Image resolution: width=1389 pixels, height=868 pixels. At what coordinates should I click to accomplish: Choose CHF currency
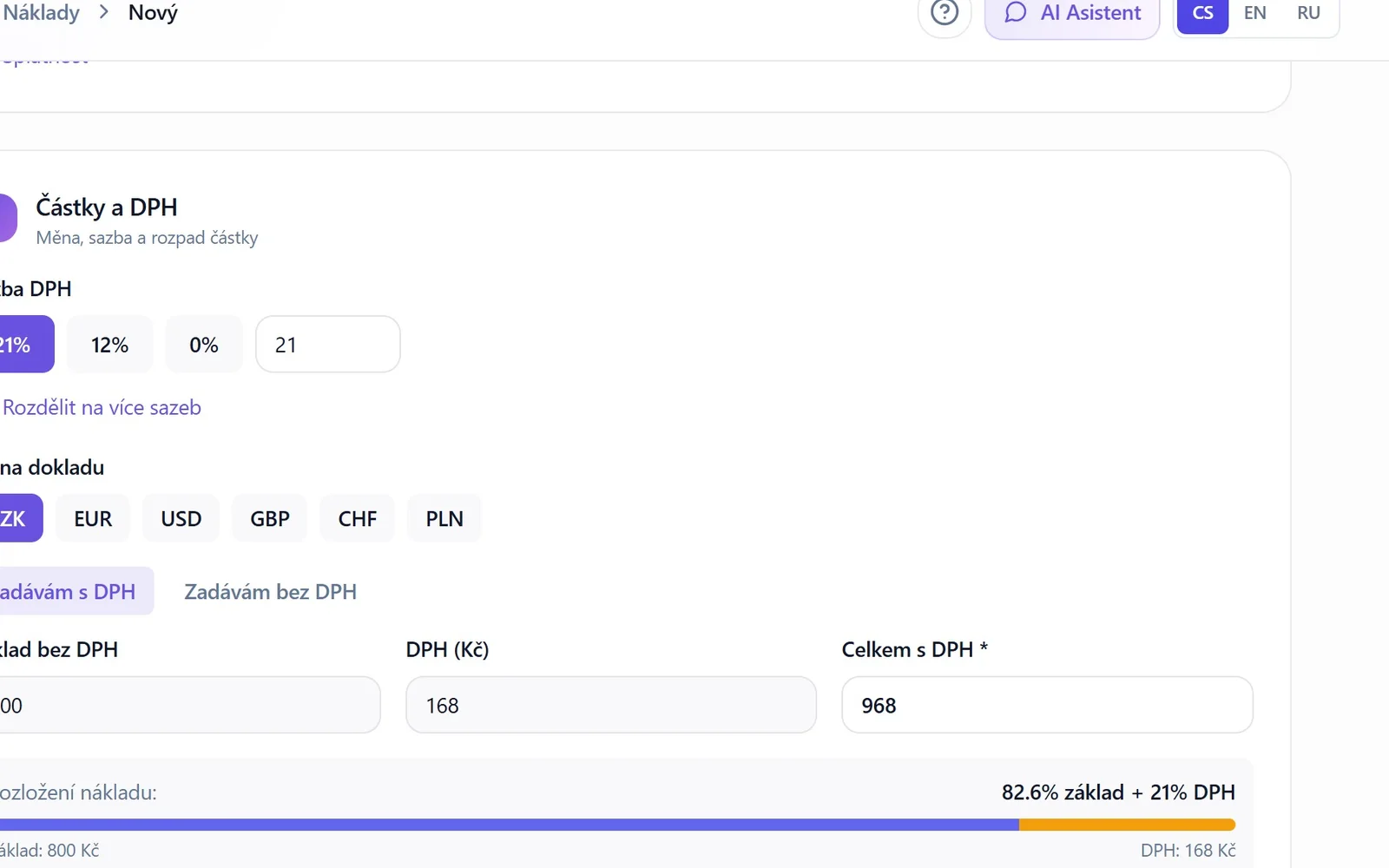click(x=358, y=518)
